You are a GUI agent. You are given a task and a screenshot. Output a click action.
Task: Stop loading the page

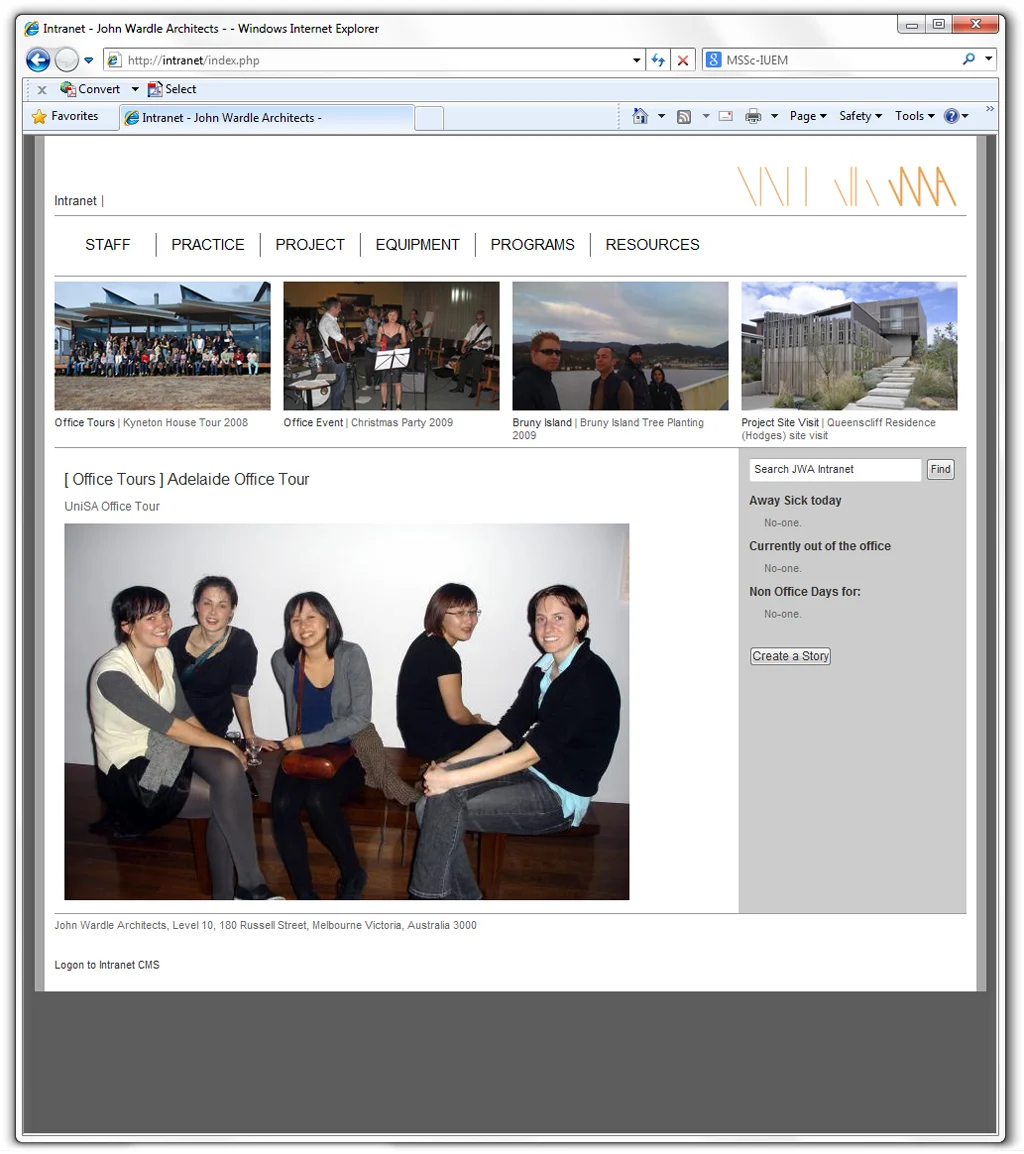pyautogui.click(x=683, y=59)
